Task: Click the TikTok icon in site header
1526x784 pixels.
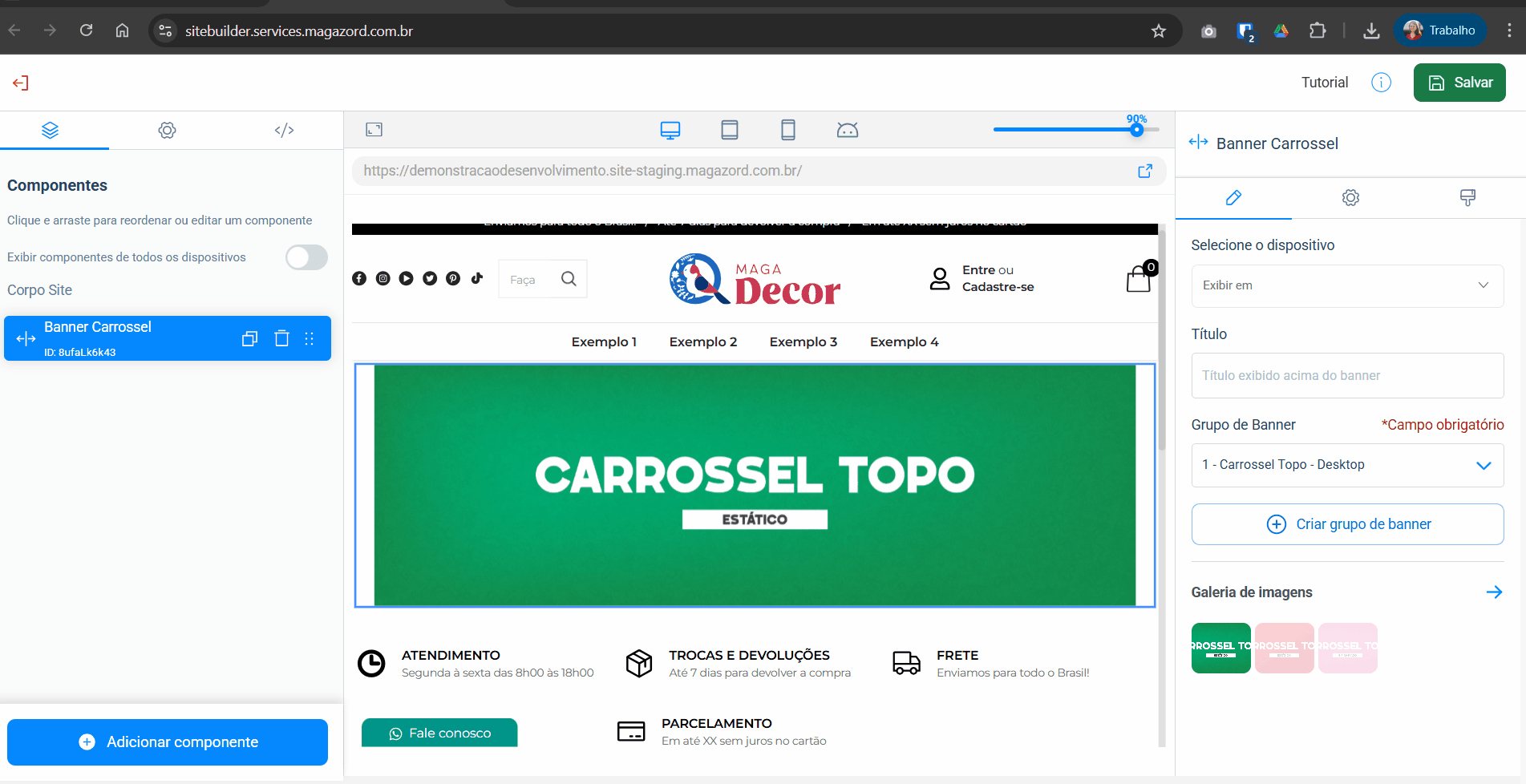Action: [477, 278]
